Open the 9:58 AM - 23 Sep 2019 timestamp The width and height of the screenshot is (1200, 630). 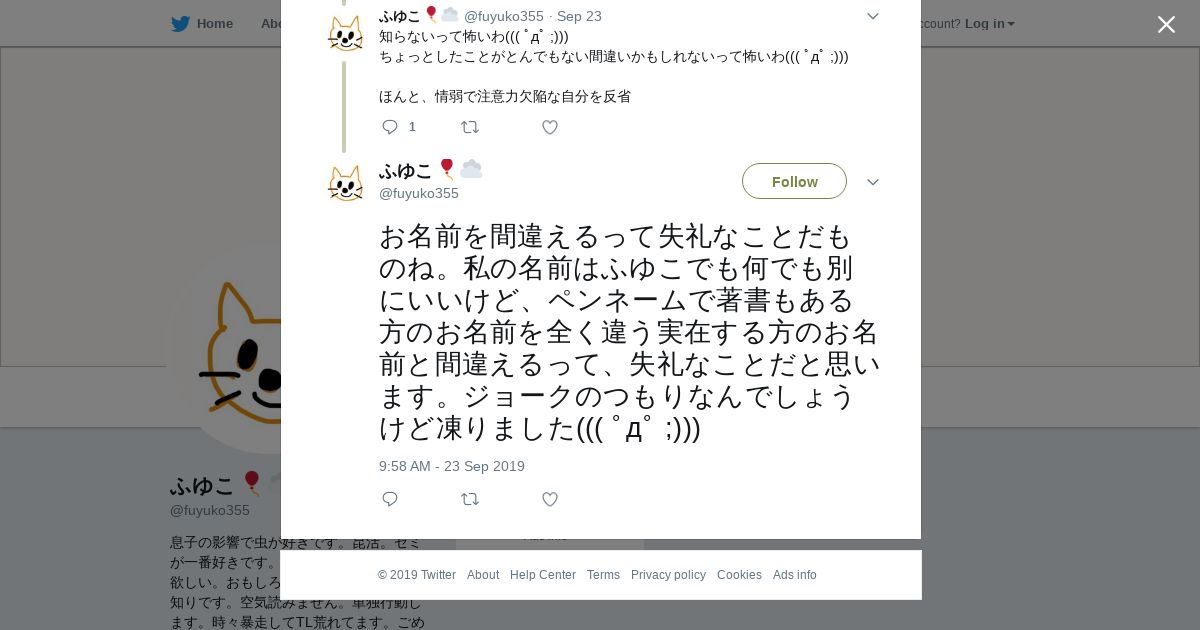coord(452,466)
